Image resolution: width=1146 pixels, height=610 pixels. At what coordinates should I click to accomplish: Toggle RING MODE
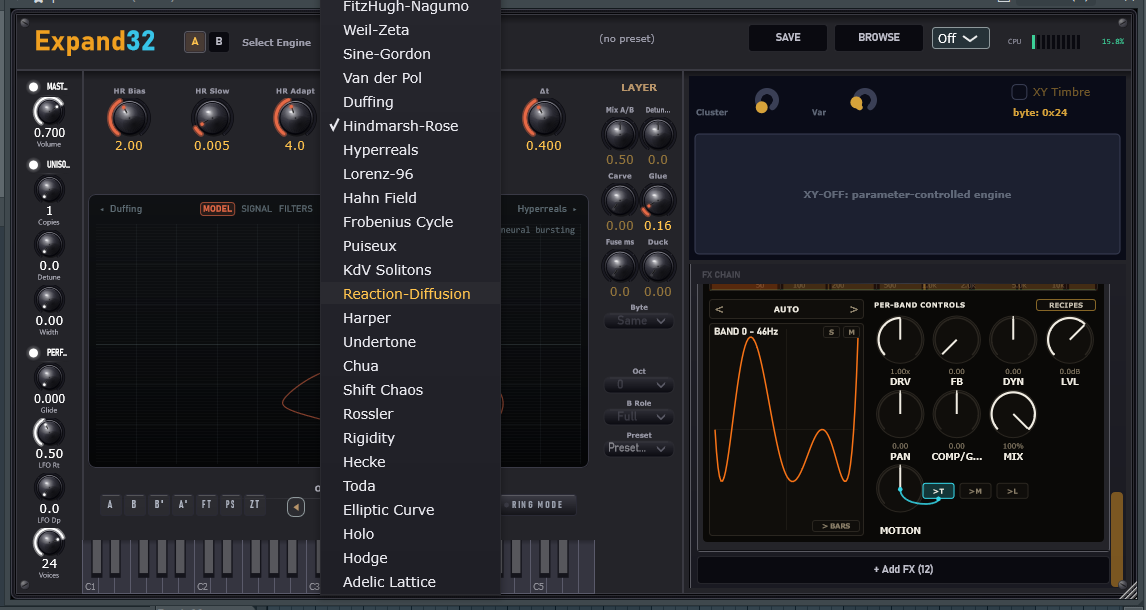[x=537, y=505]
